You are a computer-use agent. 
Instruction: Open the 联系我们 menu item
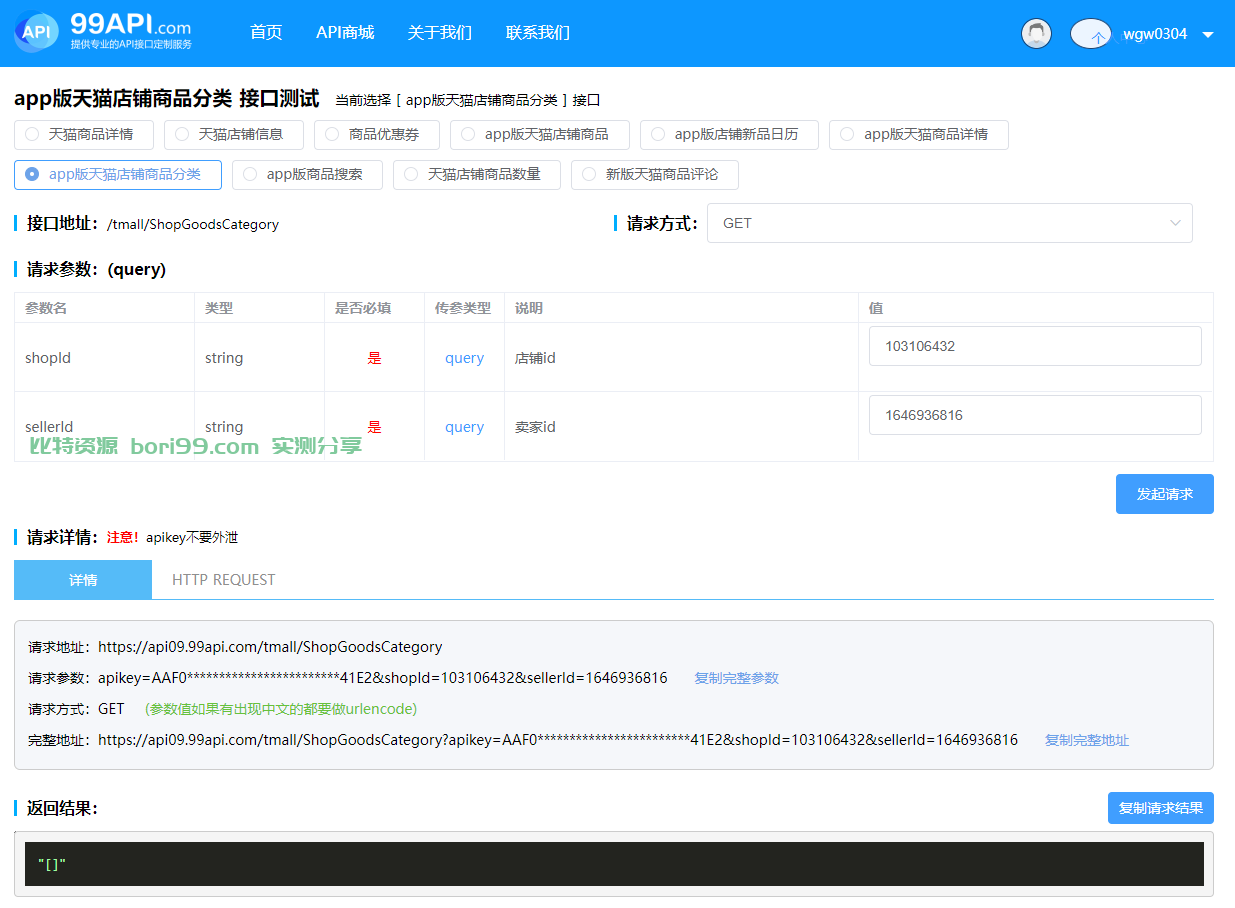538,33
